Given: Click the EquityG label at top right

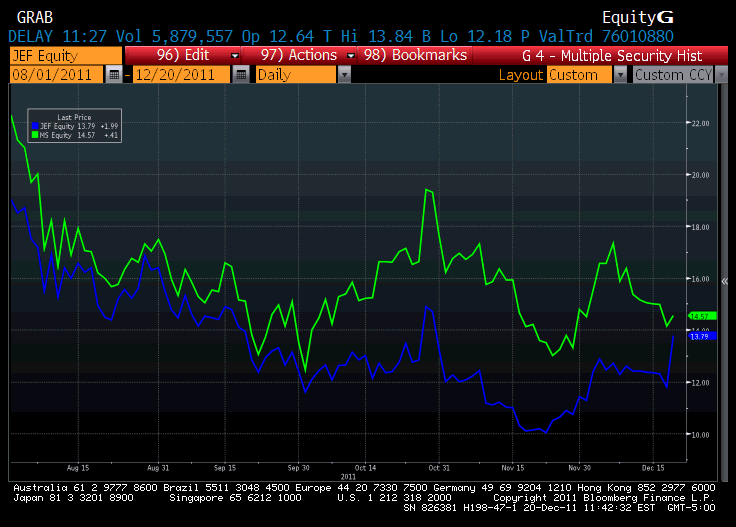Looking at the screenshot, I should [x=637, y=17].
